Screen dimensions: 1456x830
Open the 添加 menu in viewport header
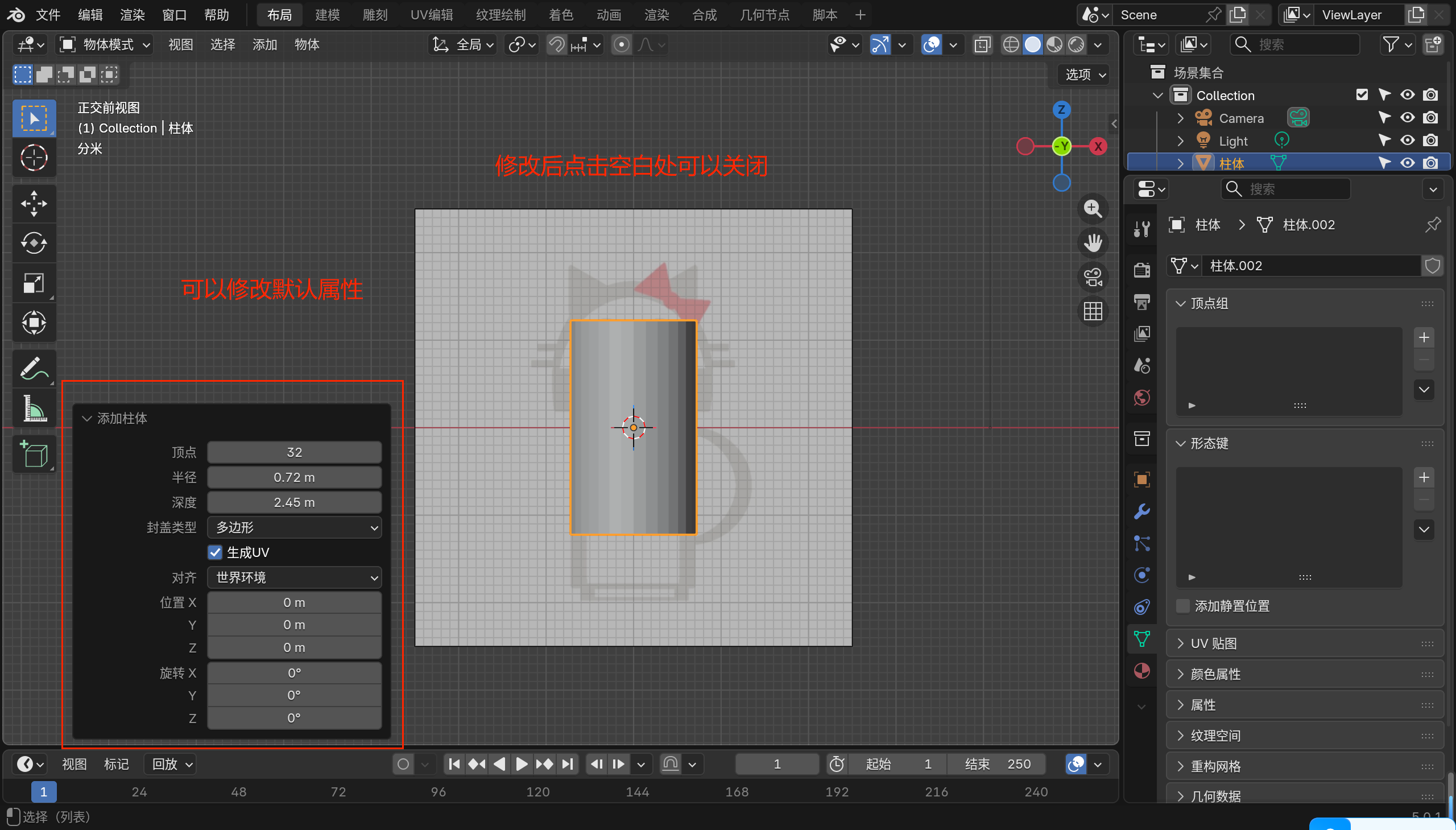264,44
